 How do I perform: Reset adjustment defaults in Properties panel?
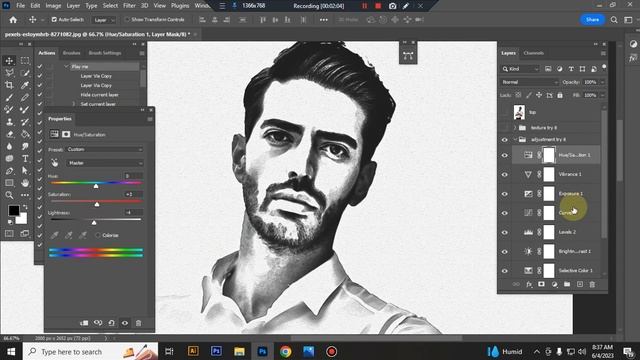coord(111,323)
